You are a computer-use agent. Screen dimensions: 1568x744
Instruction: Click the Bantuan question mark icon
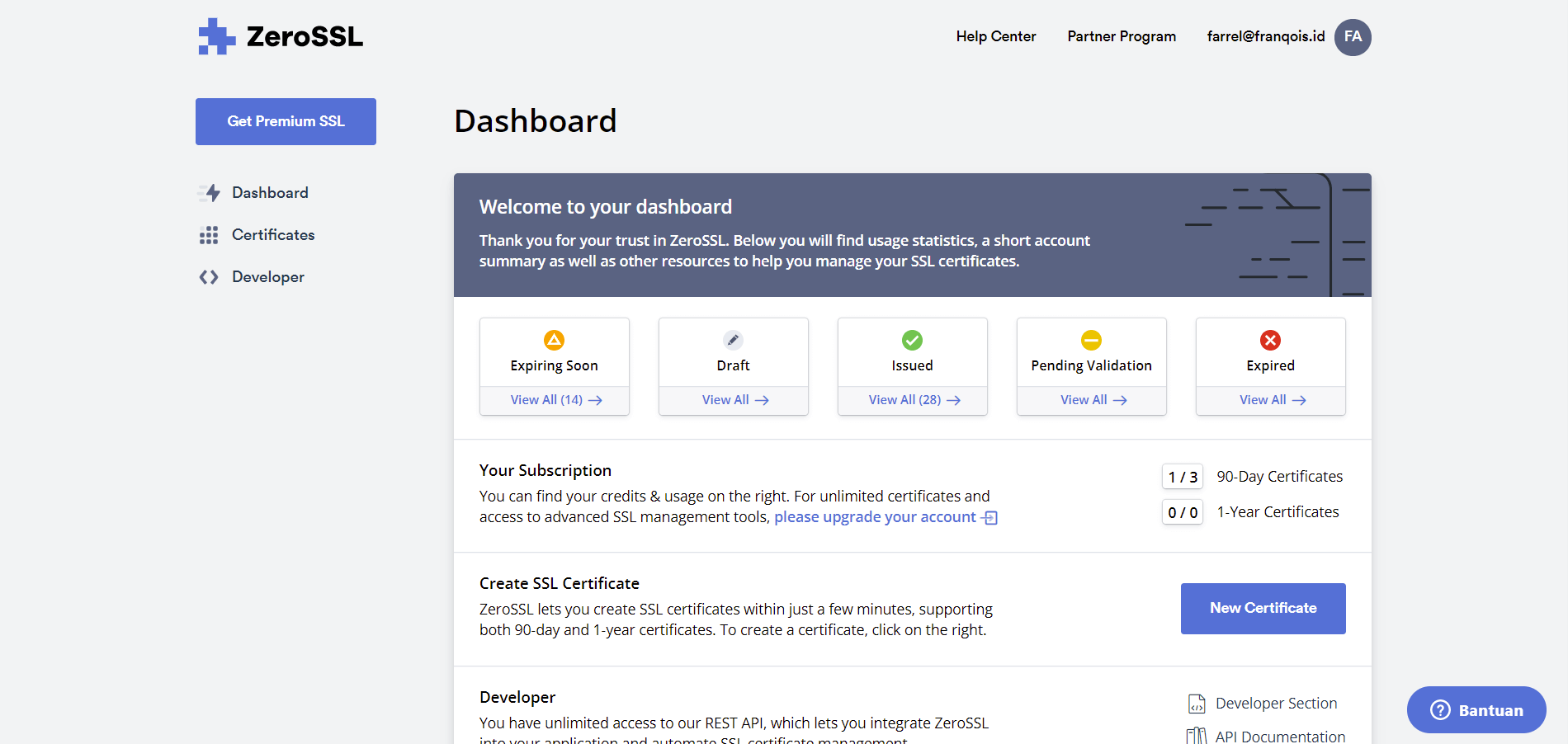pos(1440,710)
